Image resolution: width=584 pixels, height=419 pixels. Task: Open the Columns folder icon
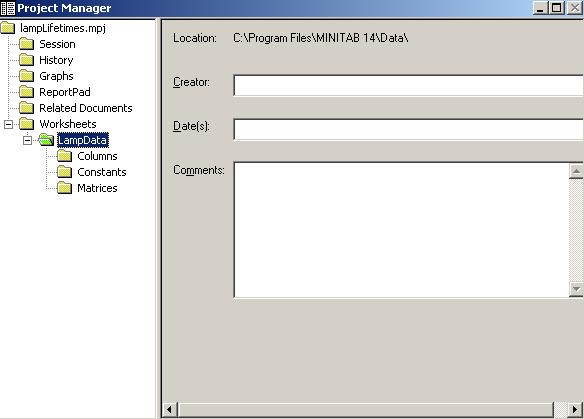click(x=65, y=156)
